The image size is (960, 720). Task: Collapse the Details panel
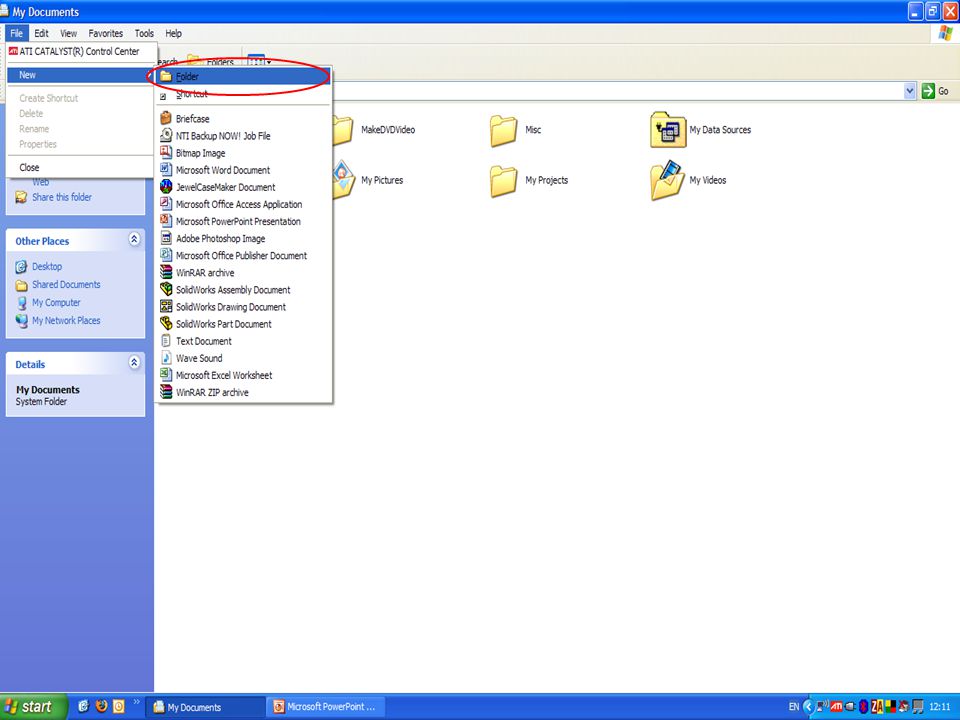click(x=134, y=362)
